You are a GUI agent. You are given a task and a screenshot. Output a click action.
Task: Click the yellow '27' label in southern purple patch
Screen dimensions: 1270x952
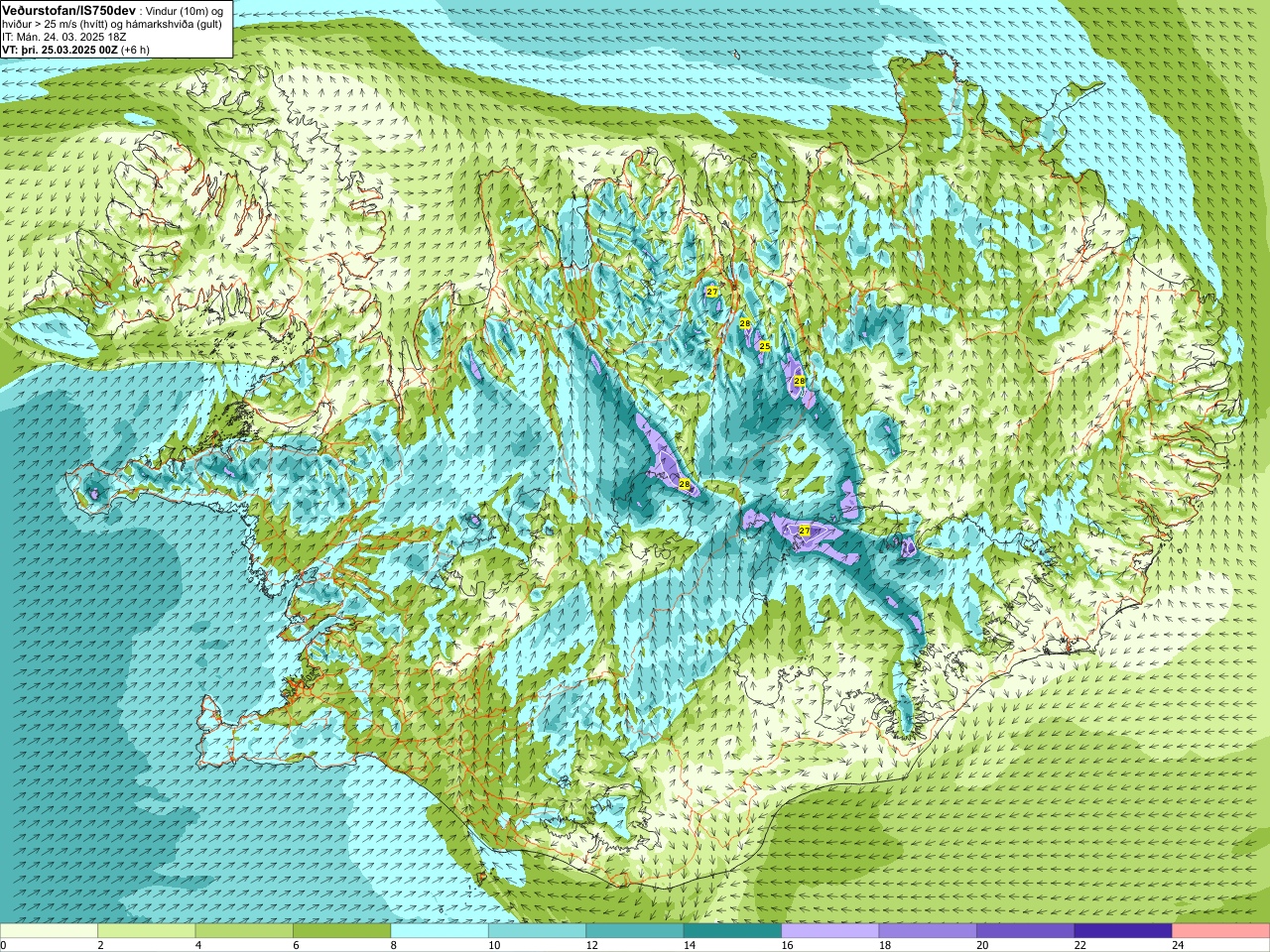click(x=805, y=532)
